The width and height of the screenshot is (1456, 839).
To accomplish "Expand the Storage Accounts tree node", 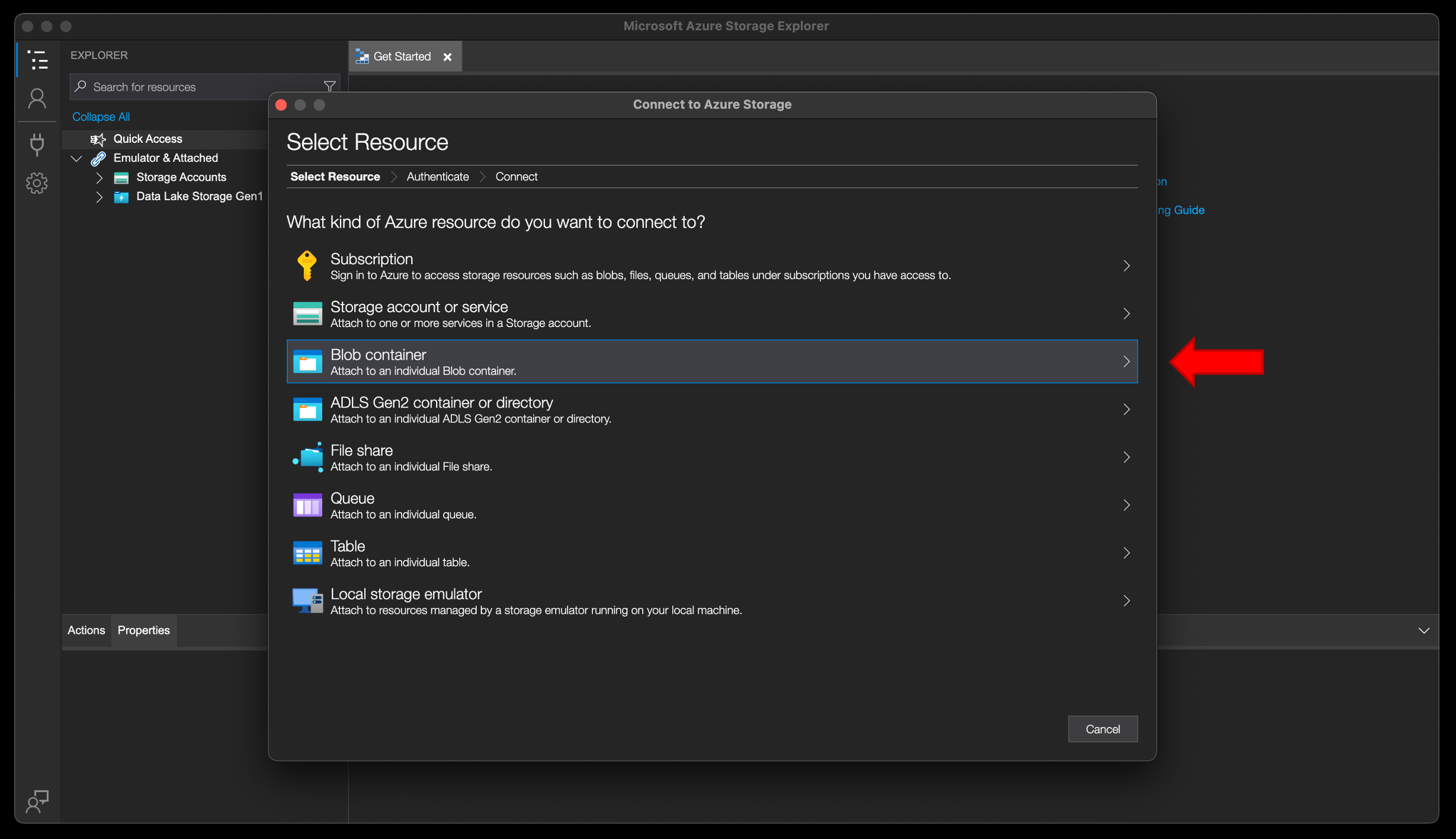I will 100,178.
